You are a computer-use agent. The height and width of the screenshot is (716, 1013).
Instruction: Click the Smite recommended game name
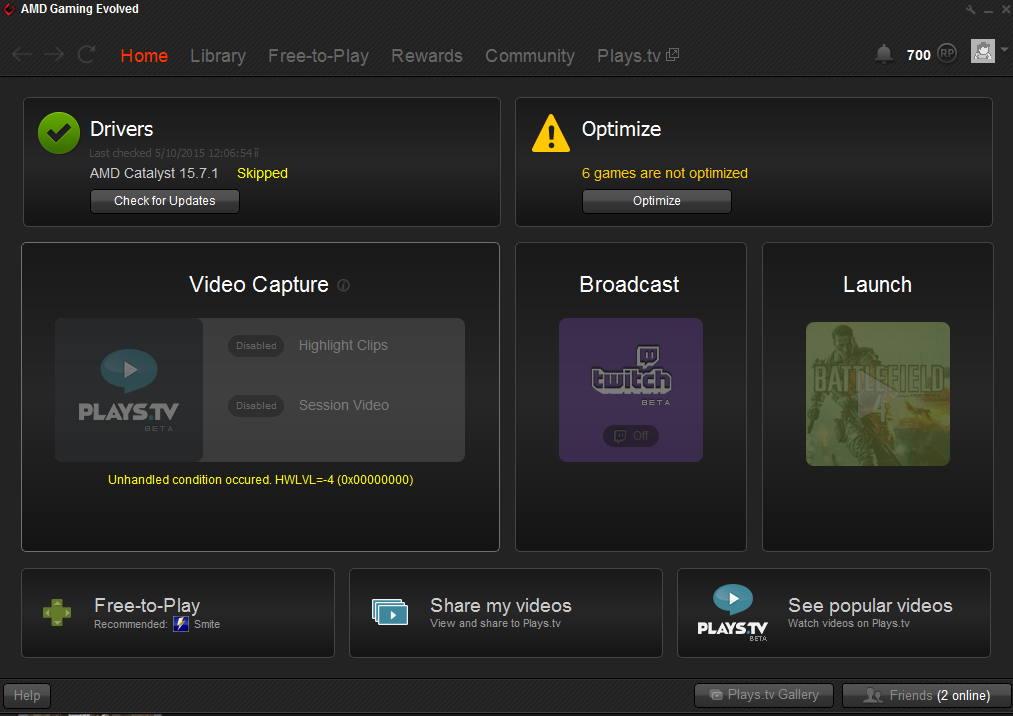(207, 624)
